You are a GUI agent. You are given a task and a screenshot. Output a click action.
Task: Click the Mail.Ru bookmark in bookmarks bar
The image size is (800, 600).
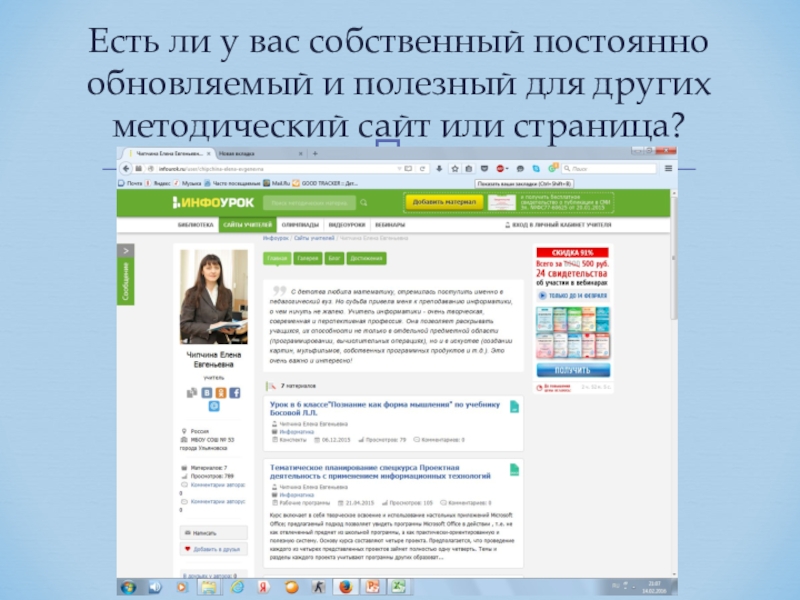277,183
